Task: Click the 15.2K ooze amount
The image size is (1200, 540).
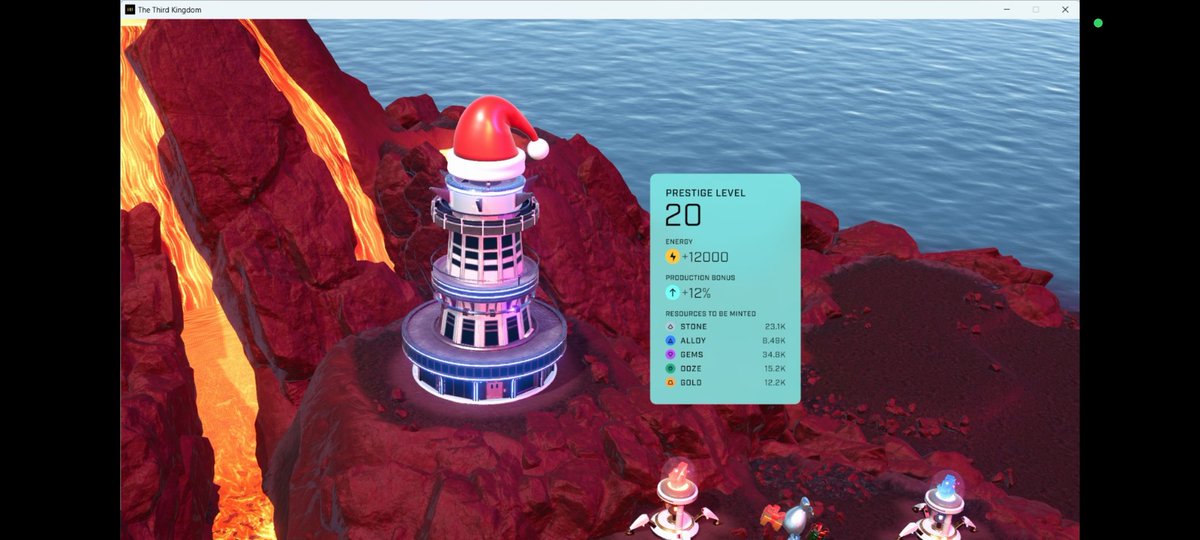Action: click(x=775, y=369)
